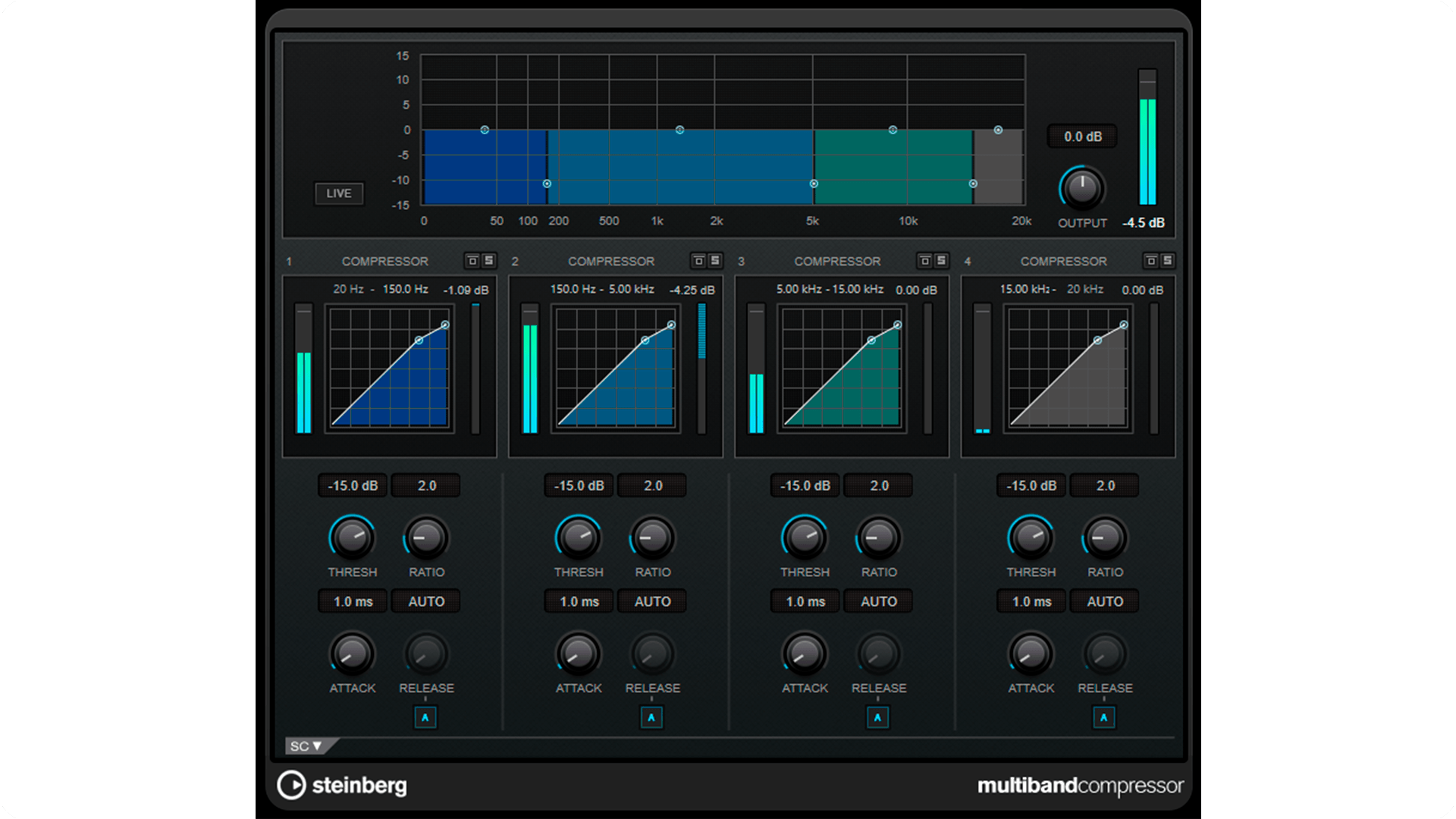Click band 3 attack value 1.0 ms field
This screenshot has width=1456, height=819.
[805, 601]
